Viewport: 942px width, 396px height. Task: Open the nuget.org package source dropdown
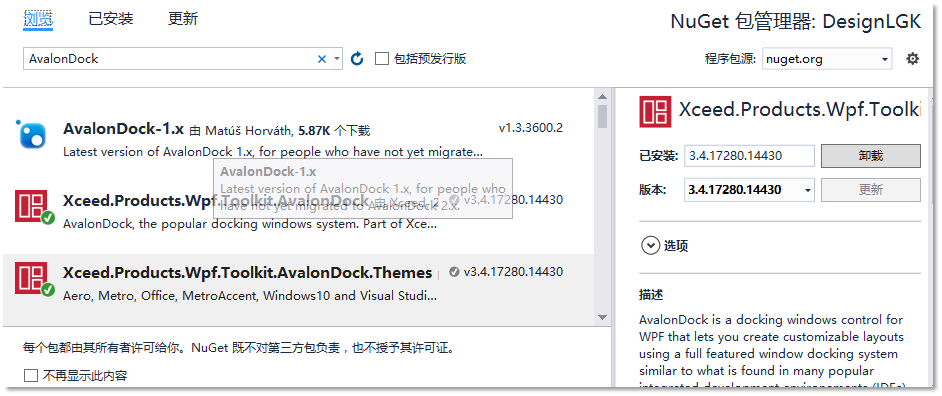pos(827,59)
